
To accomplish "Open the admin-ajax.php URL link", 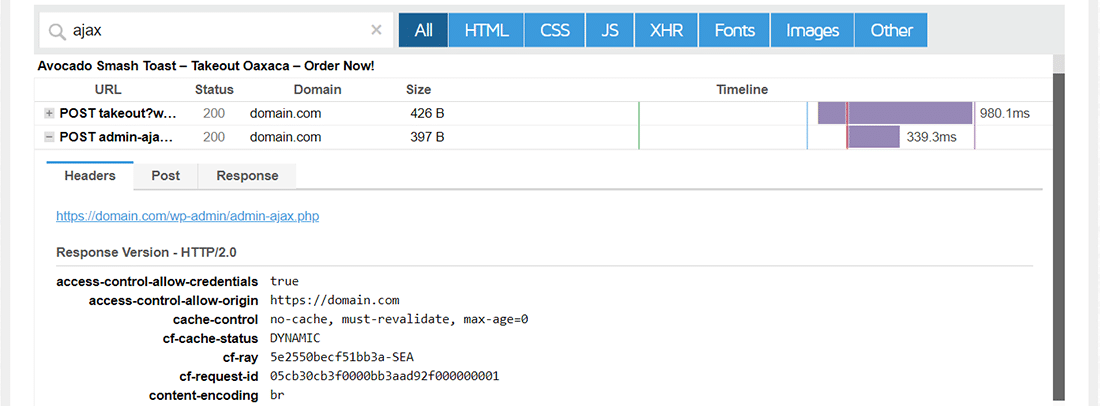I will 188,215.
